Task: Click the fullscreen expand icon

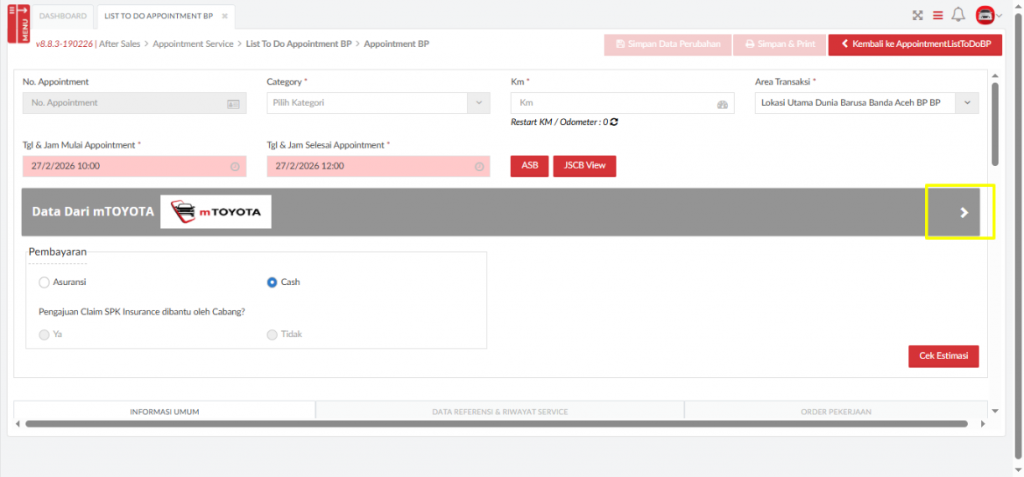Action: 917,15
